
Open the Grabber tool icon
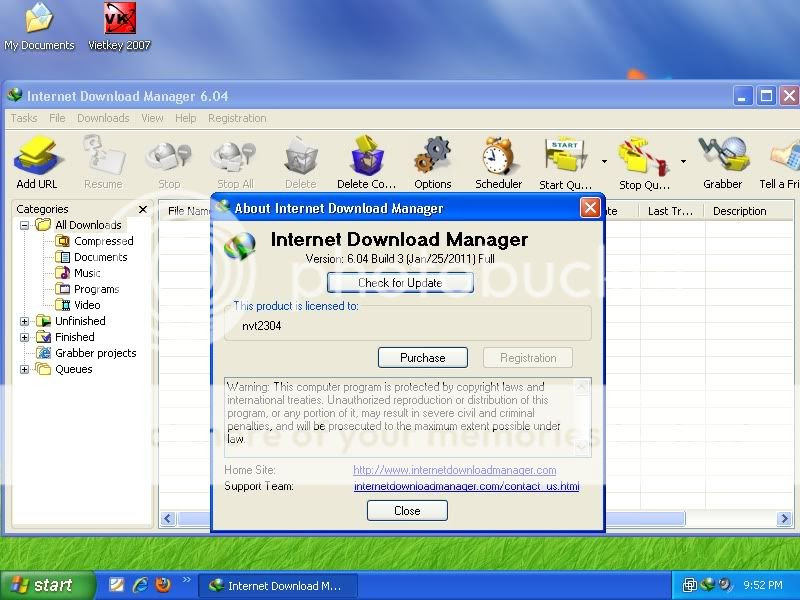click(723, 162)
